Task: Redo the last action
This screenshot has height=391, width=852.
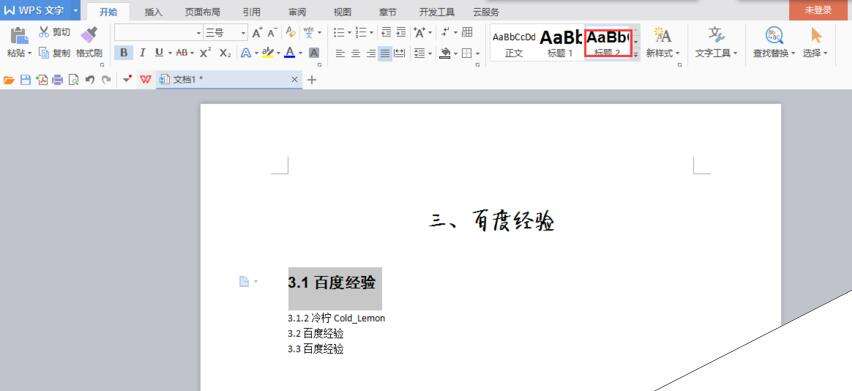Action: point(106,80)
